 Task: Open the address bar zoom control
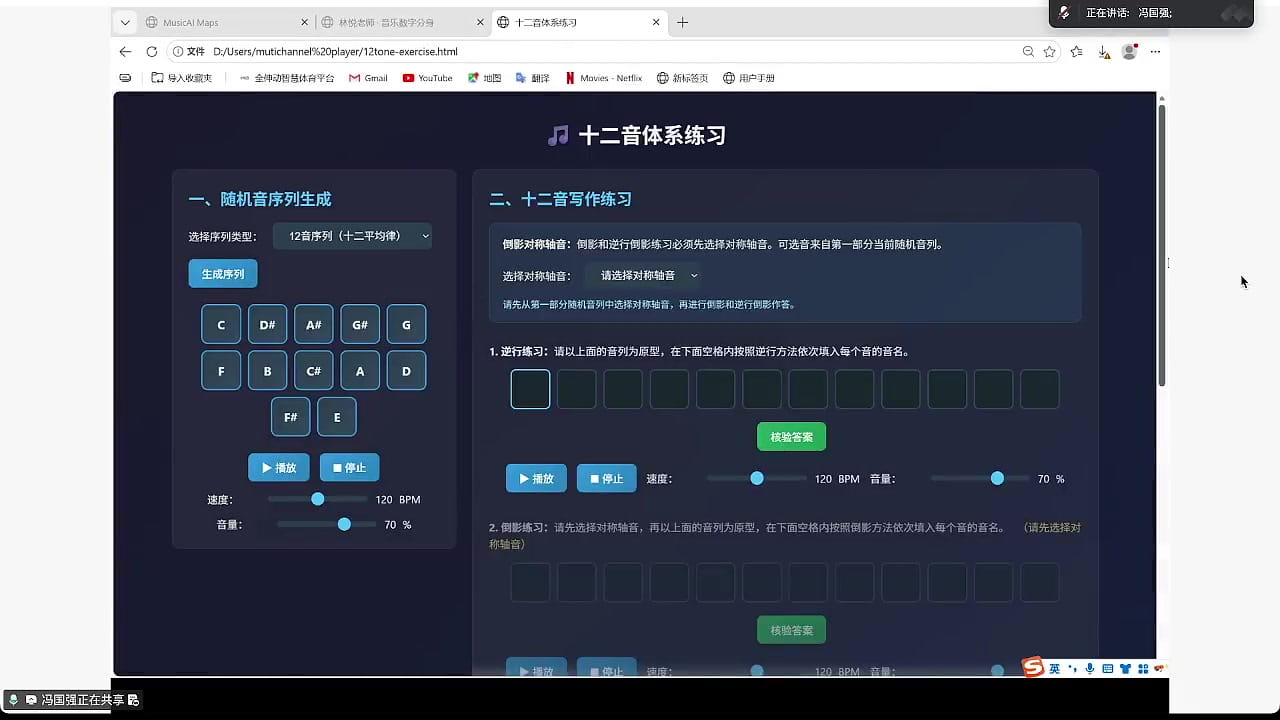(1028, 52)
